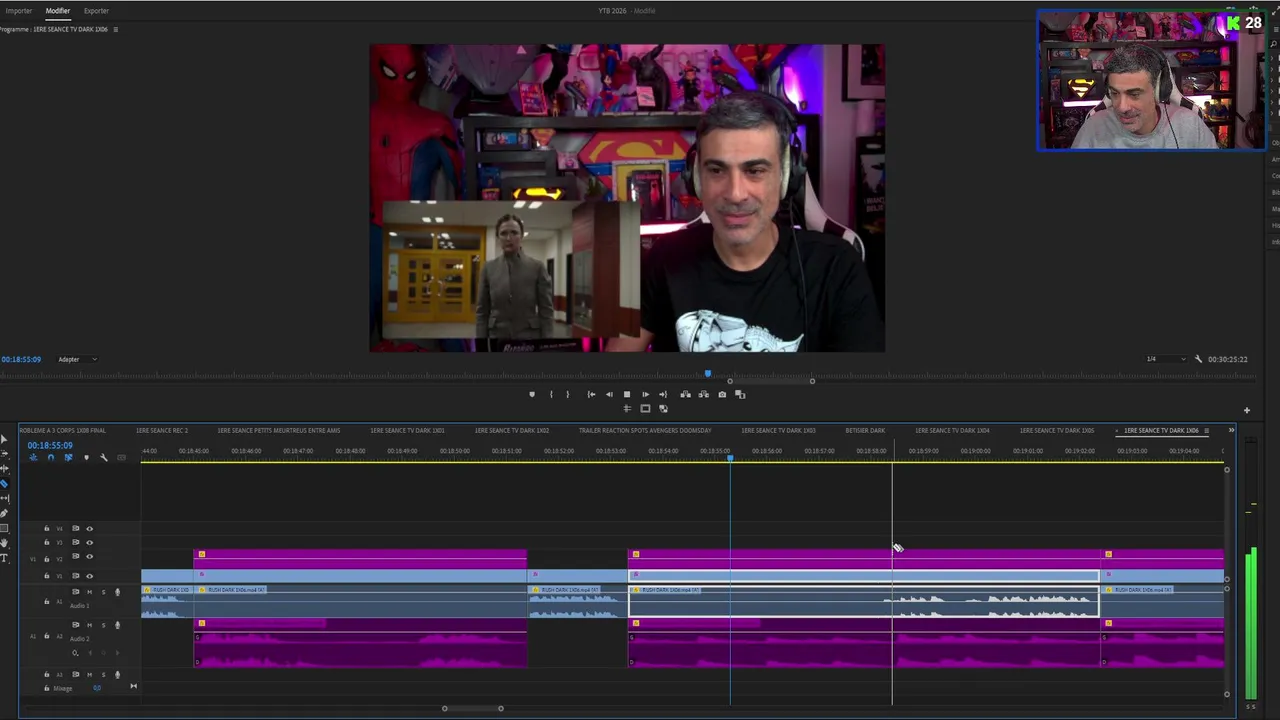Image resolution: width=1280 pixels, height=720 pixels.
Task: Mute audio track A1
Action: [89, 592]
